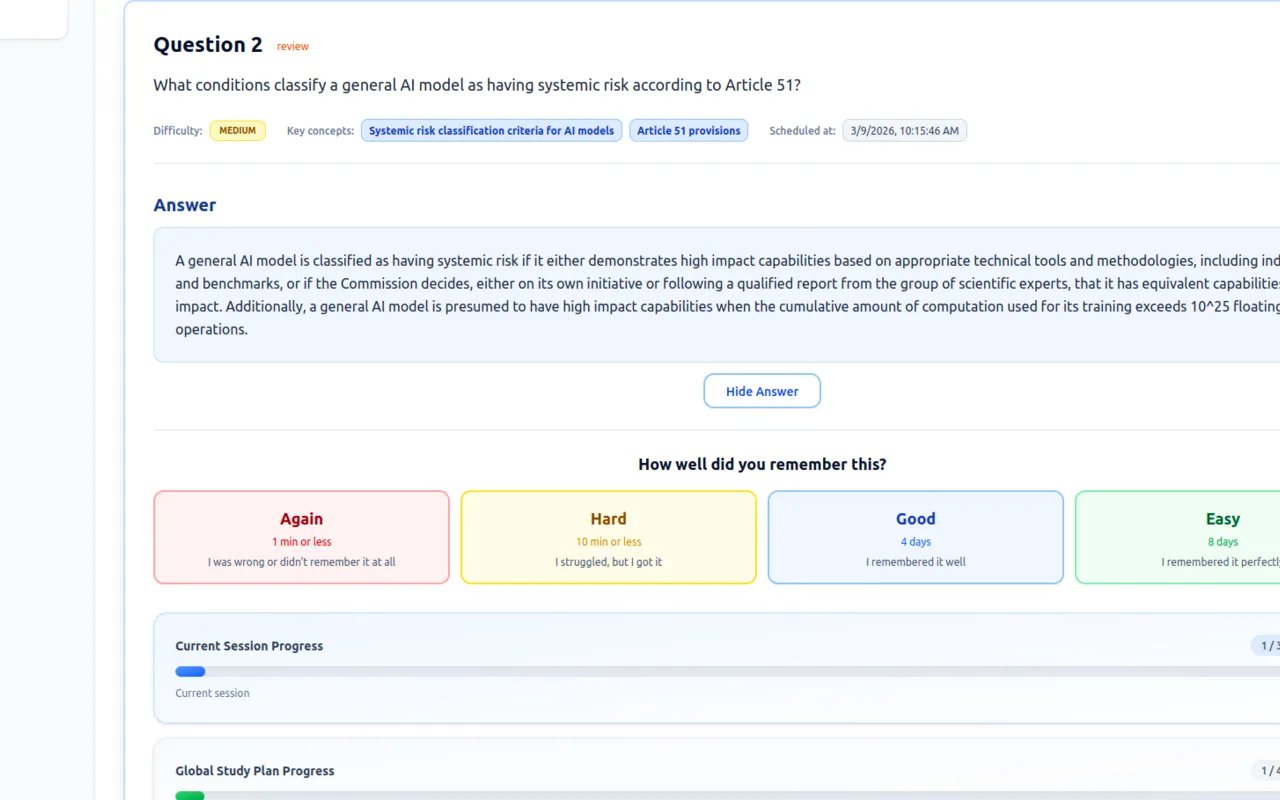
Task: Click the Article 51 question text
Action: (477, 85)
